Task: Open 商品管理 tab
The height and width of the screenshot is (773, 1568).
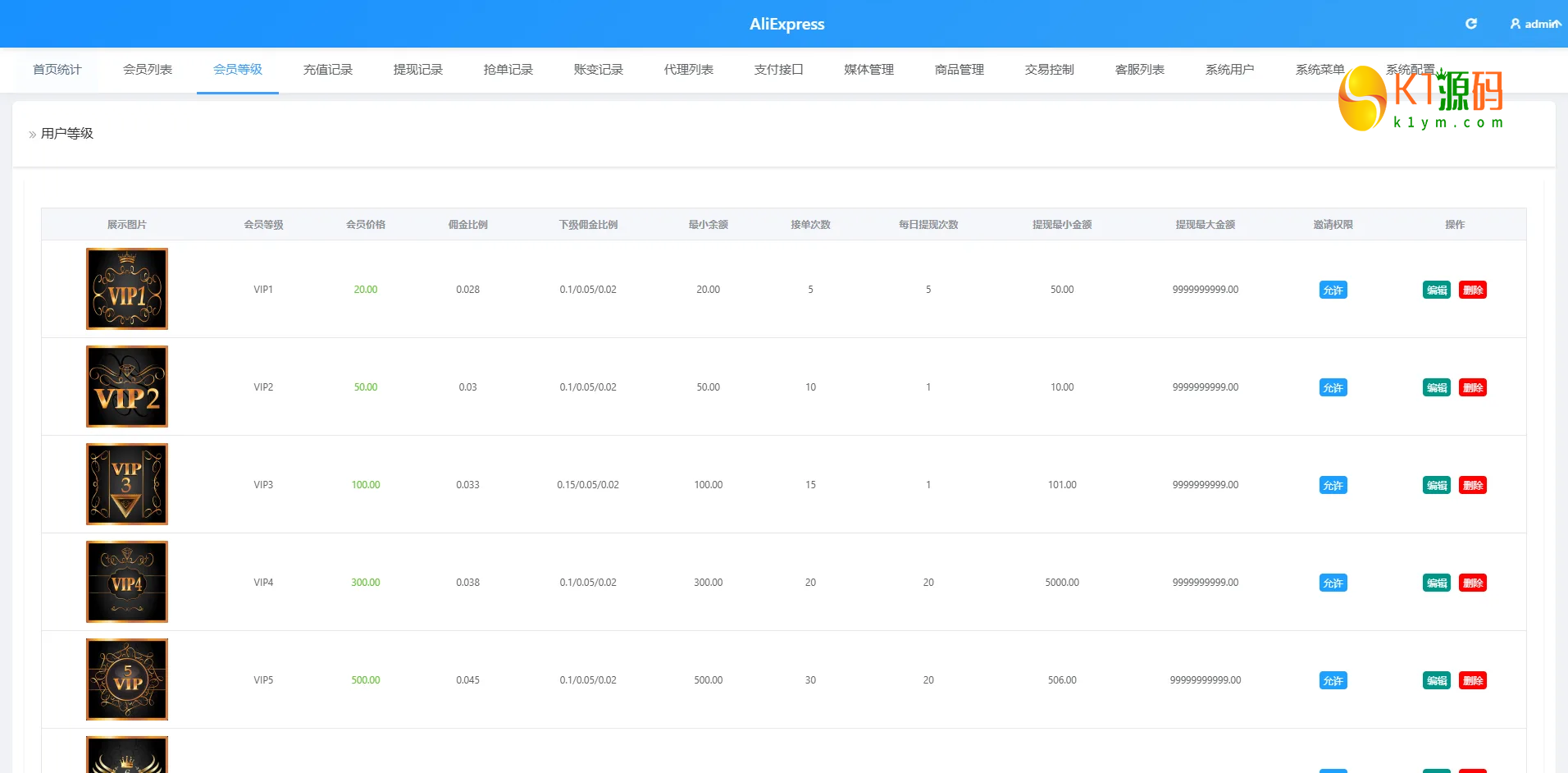Action: point(959,70)
